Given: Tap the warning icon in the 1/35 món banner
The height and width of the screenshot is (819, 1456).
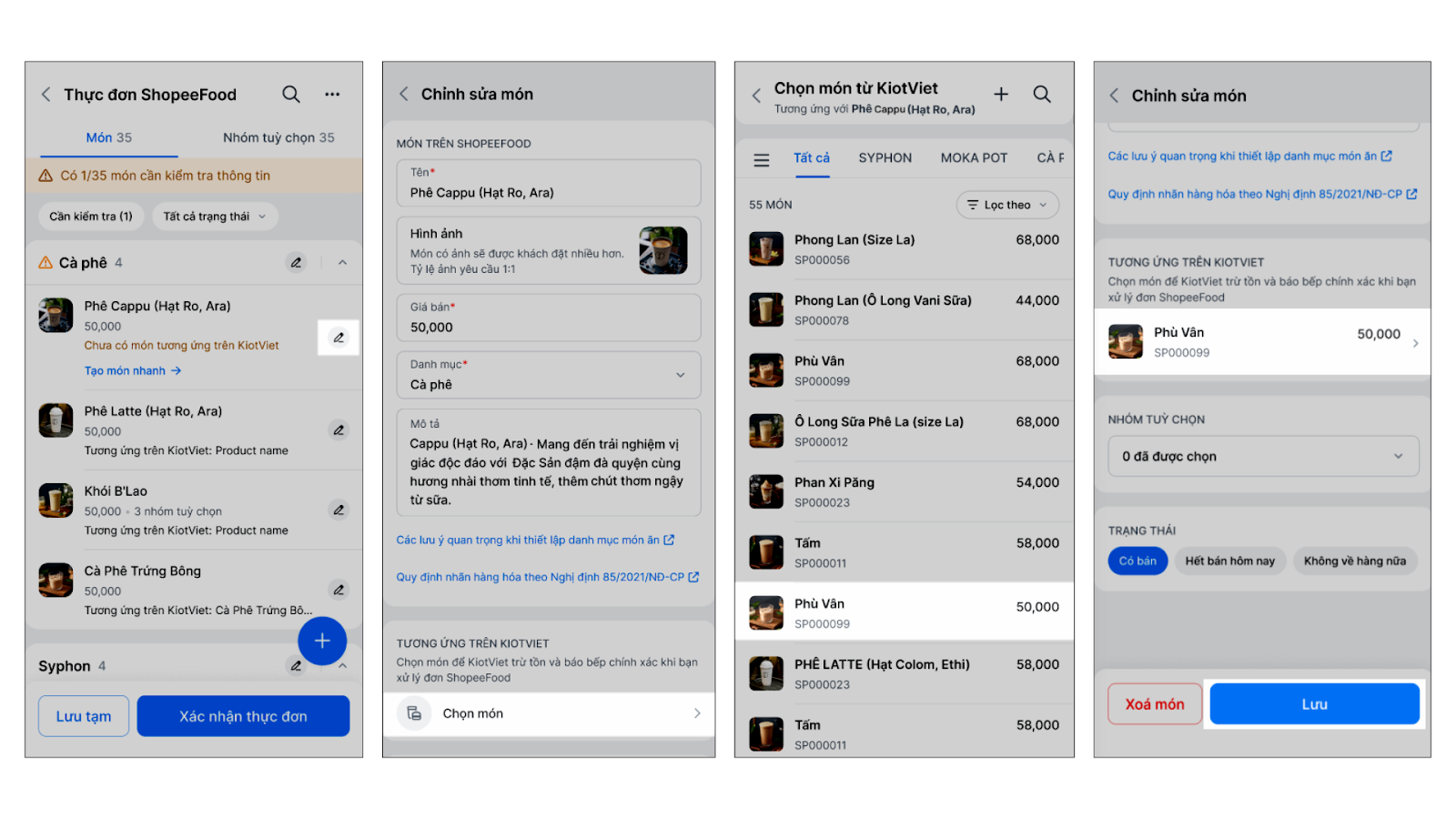Looking at the screenshot, I should [45, 176].
